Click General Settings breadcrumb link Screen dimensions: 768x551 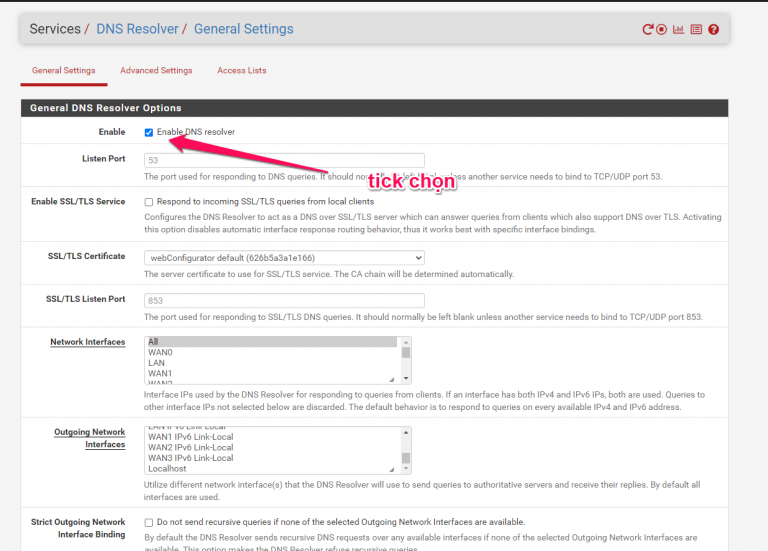coord(243,29)
